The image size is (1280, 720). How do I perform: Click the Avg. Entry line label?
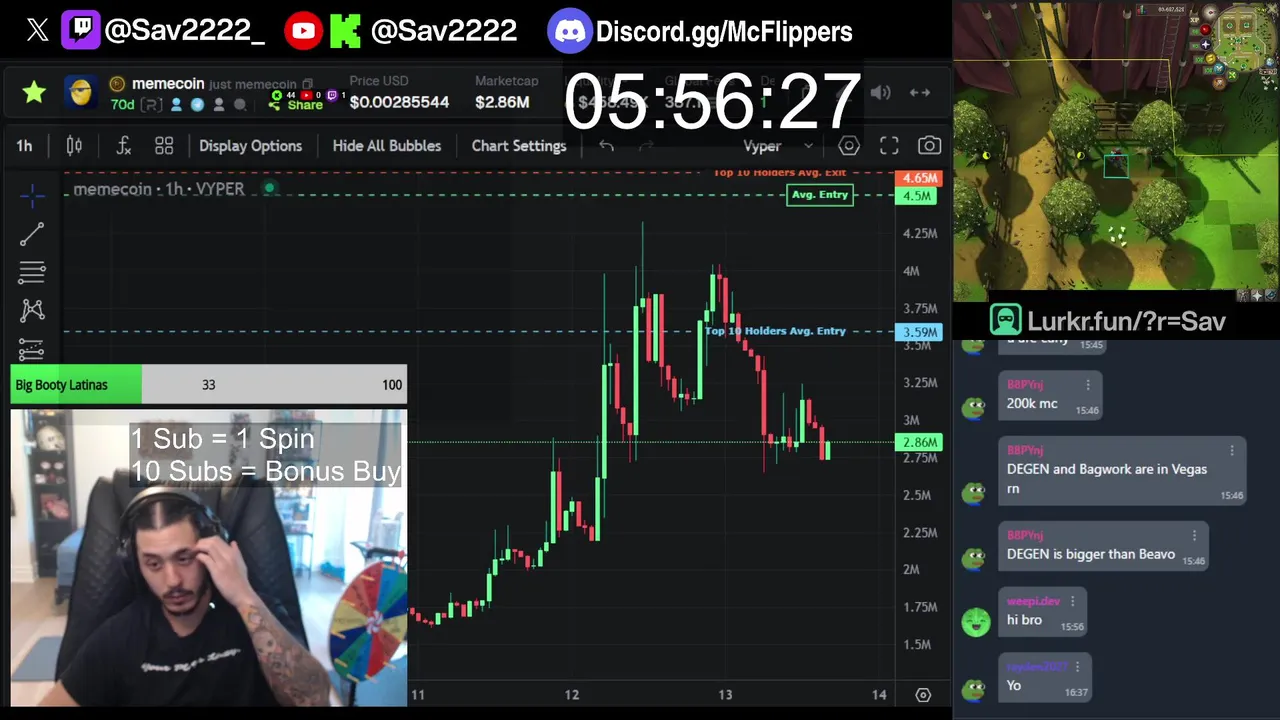(x=819, y=195)
